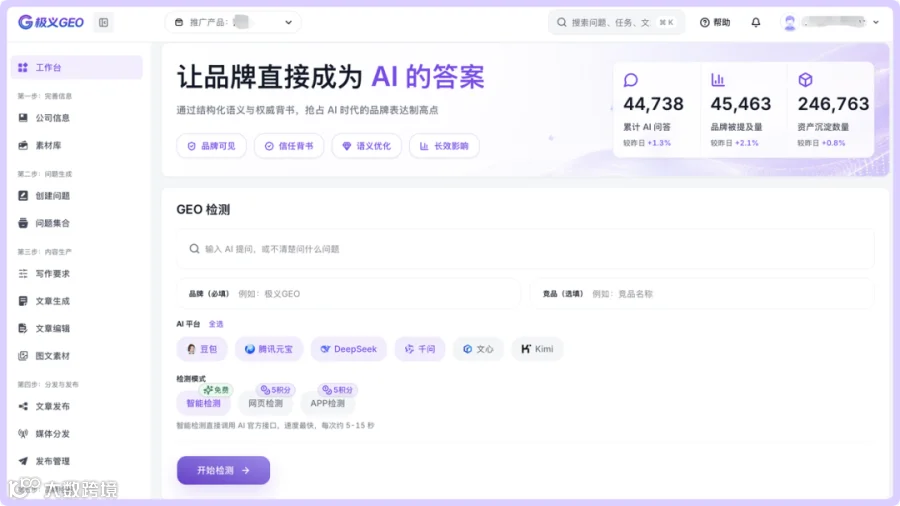Click 全选 to select all platforms
The width and height of the screenshot is (900, 506).
pyautogui.click(x=216, y=324)
